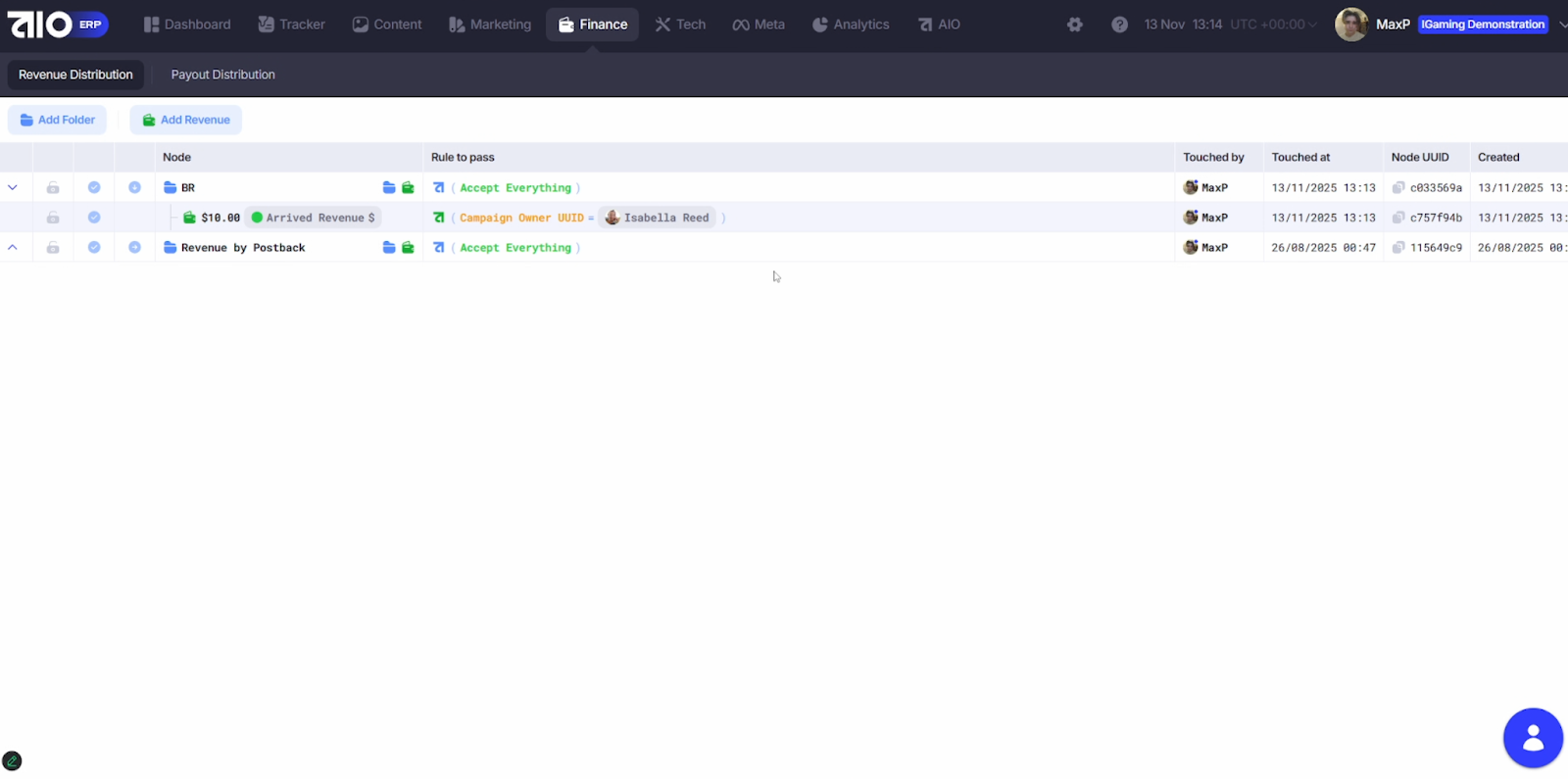Click add-revenue icon in Revenue by Postback row
This screenshot has width=1568, height=779.
408,248
